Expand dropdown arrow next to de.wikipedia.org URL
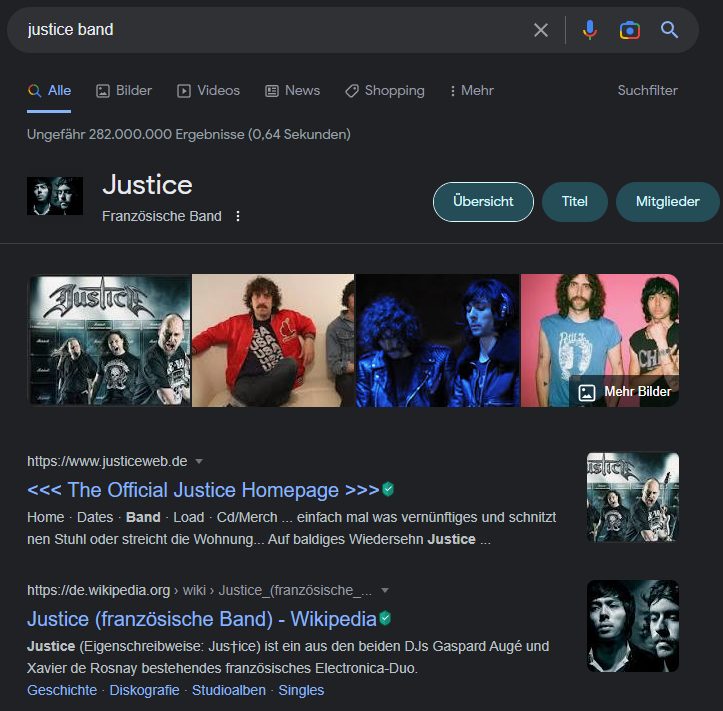The height and width of the screenshot is (711, 723). click(x=385, y=590)
